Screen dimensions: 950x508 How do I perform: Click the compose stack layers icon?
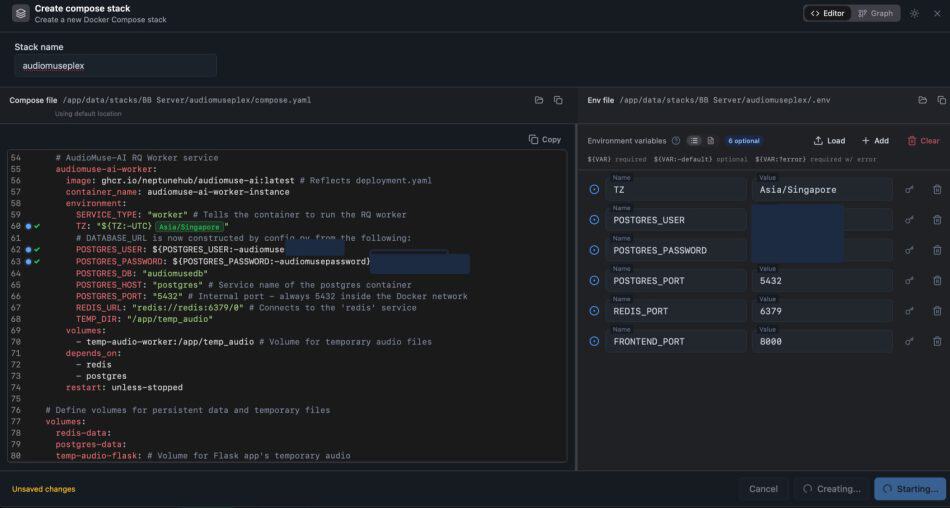tap(21, 13)
